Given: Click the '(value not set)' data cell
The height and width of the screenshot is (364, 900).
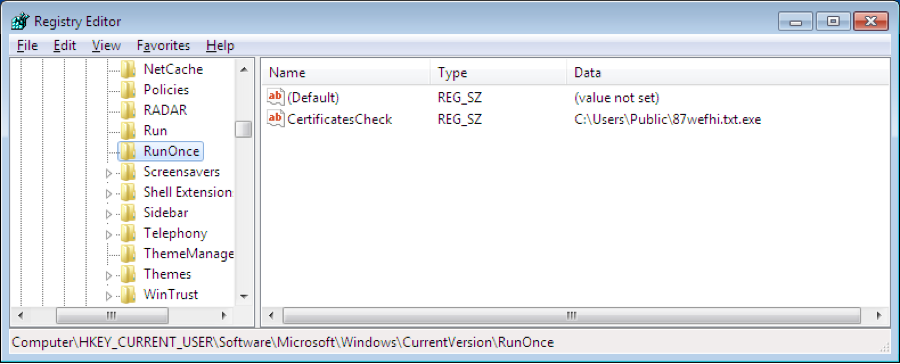Looking at the screenshot, I should [616, 98].
